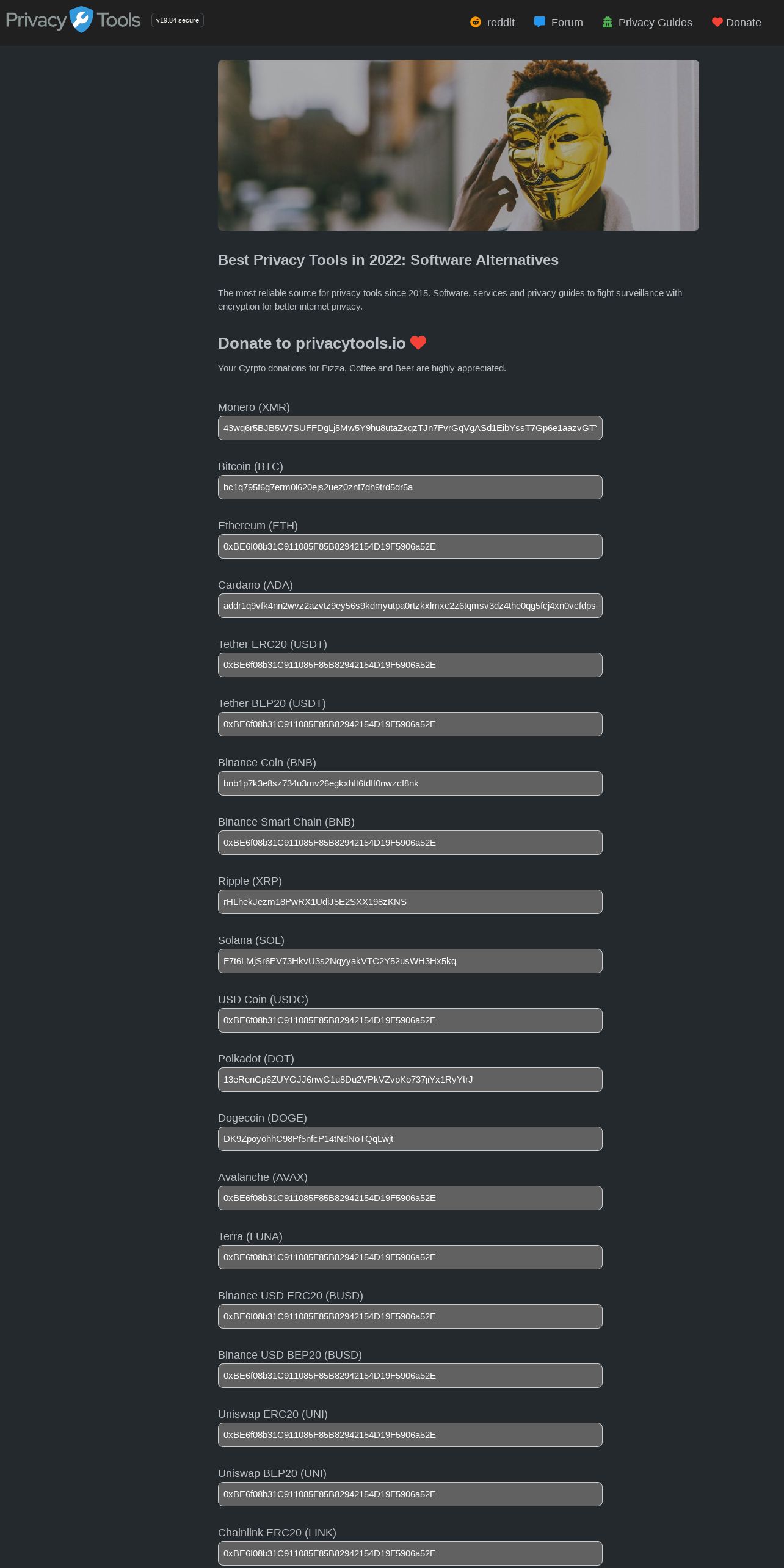
Task: Open the Forum menu link
Action: click(567, 23)
